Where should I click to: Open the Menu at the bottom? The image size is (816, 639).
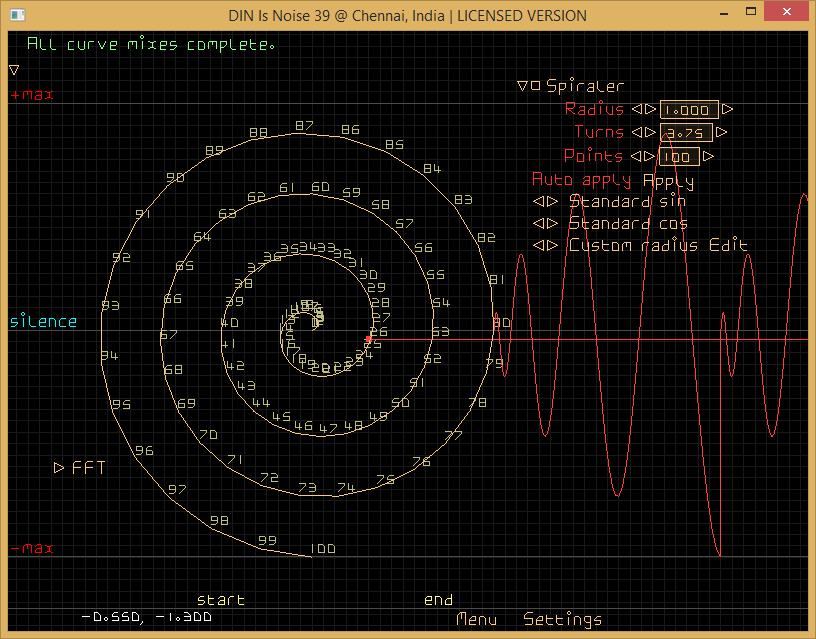[476, 620]
